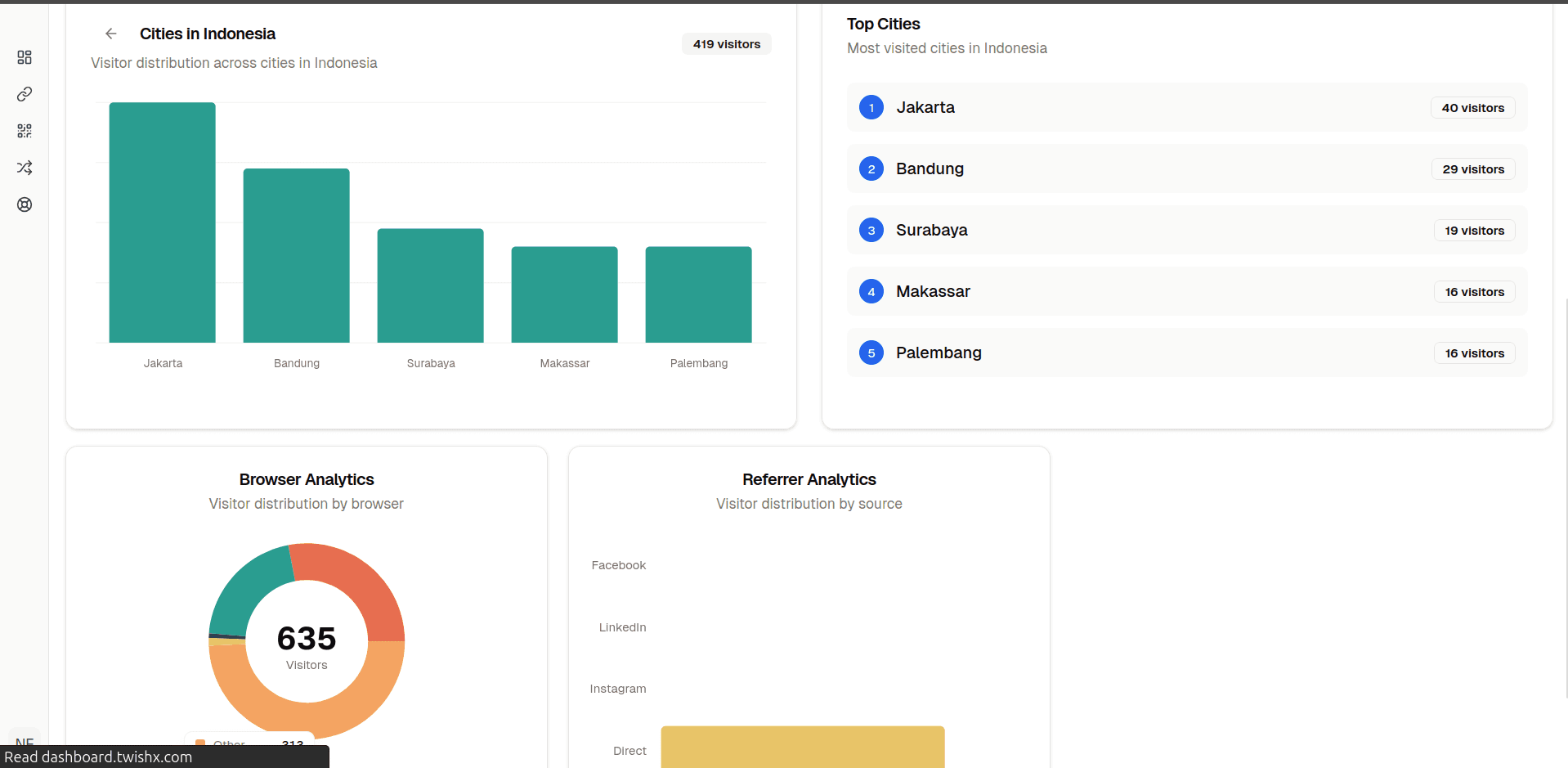Click the Palembang axis label under the chart
Screen dimensions: 1568x768
699,363
